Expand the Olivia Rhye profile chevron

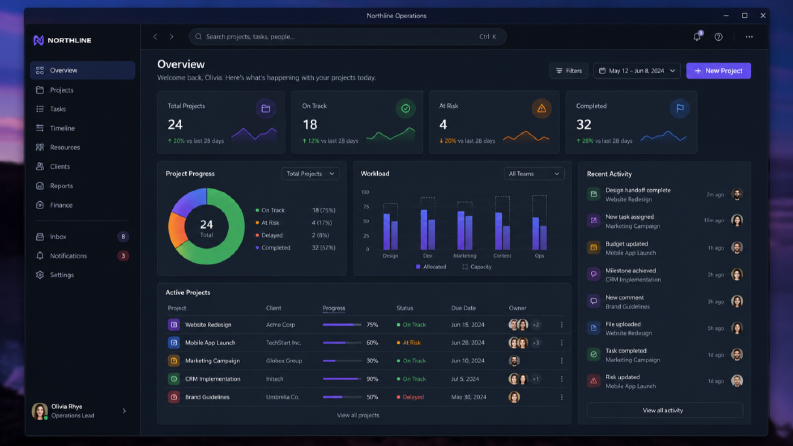click(124, 411)
